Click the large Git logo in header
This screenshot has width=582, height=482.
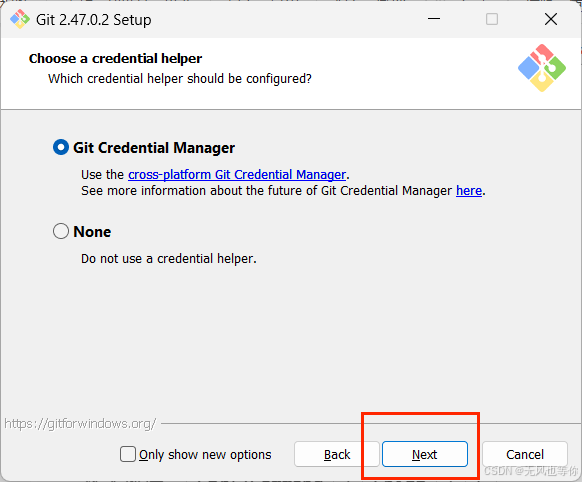click(x=542, y=68)
